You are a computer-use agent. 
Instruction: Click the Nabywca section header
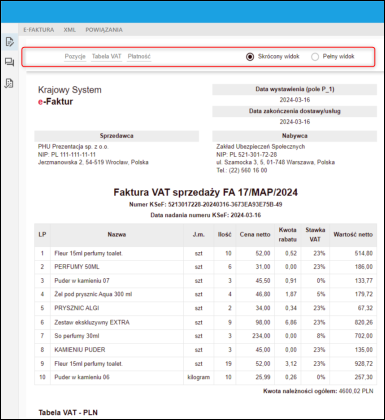[x=295, y=136]
